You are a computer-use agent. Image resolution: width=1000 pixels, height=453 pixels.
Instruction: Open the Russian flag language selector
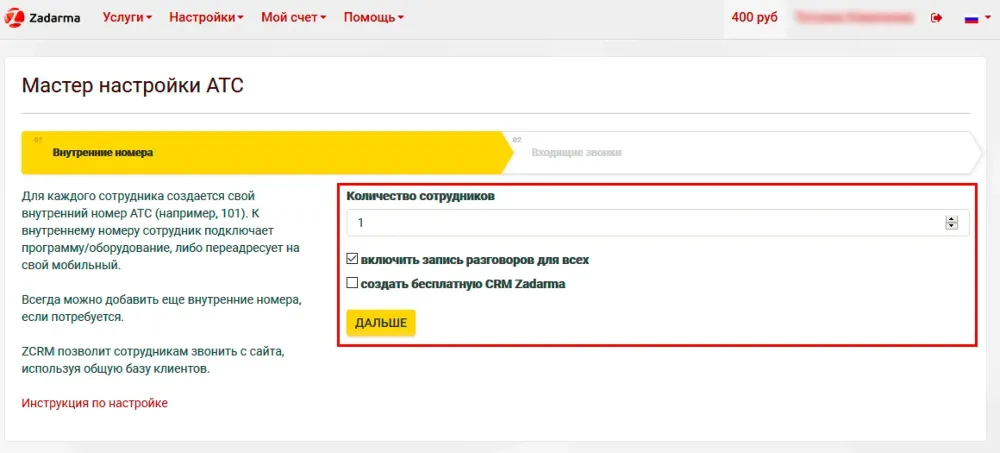977,19
